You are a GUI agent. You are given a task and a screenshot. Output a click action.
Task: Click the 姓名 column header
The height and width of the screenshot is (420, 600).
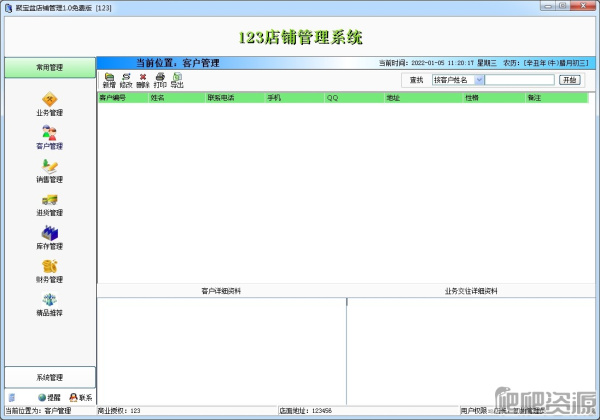click(158, 98)
